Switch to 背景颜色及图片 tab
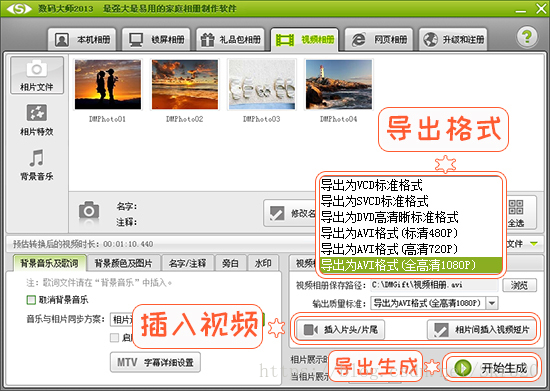Image resolution: width=550 pixels, height=391 pixels. tap(123, 263)
